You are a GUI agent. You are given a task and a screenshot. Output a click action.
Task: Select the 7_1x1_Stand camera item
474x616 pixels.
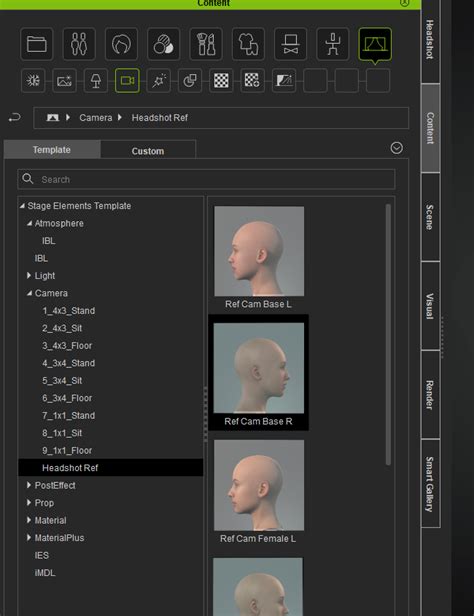point(69,415)
